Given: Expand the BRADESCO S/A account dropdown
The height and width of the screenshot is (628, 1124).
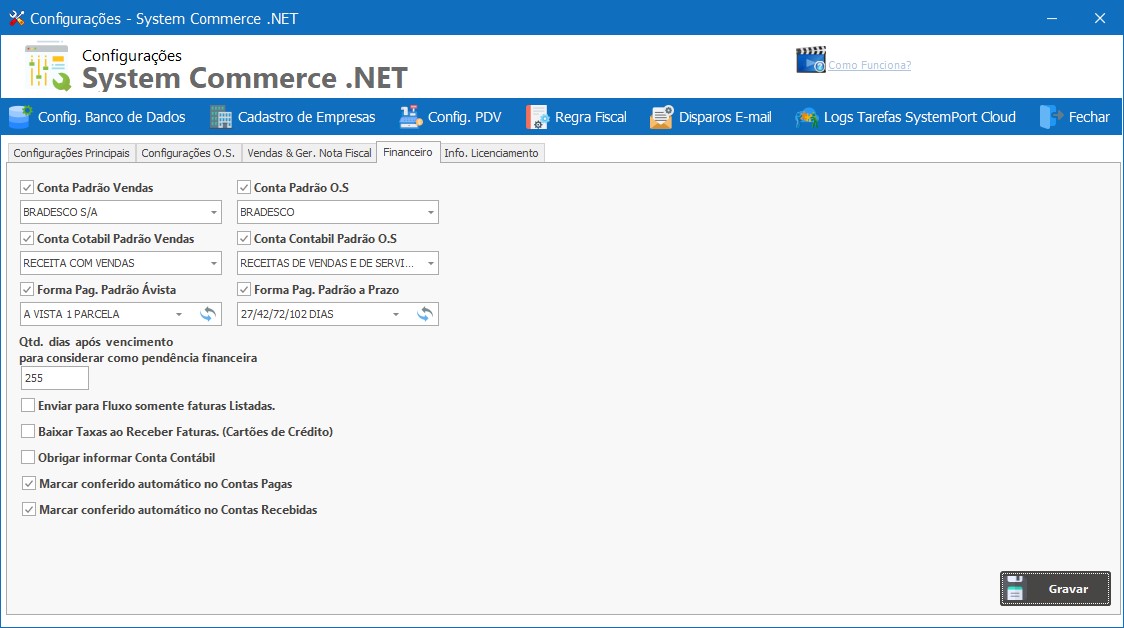Looking at the screenshot, I should (214, 212).
